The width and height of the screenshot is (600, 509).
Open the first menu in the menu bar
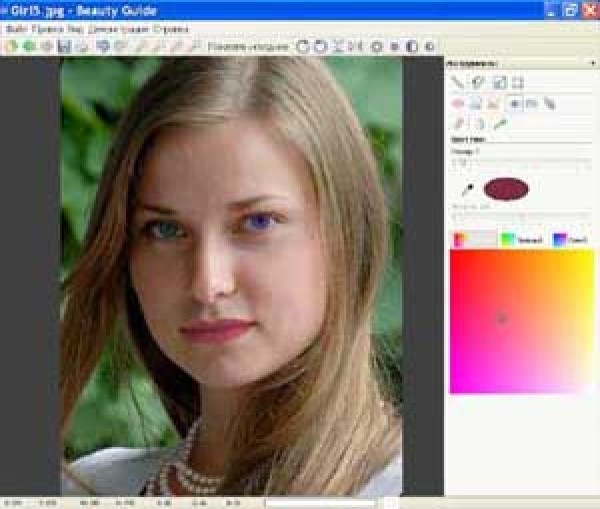pos(16,29)
